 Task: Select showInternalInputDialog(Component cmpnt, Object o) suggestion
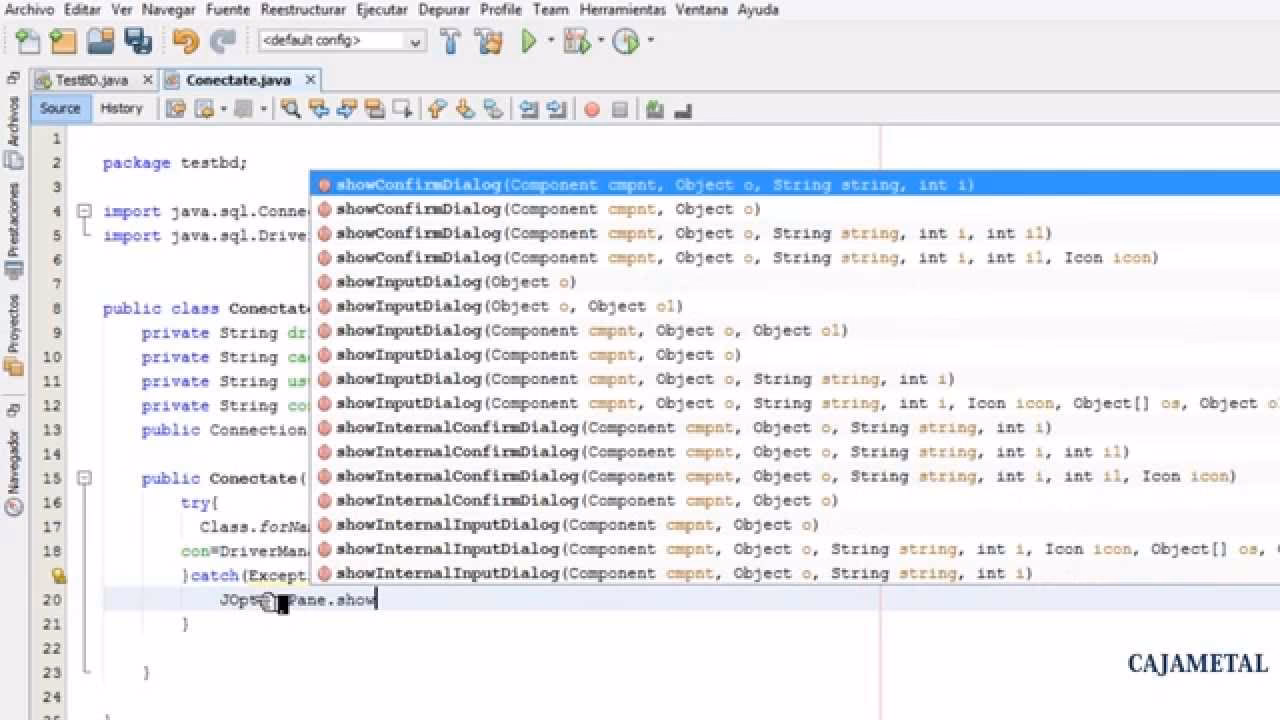pos(794,525)
